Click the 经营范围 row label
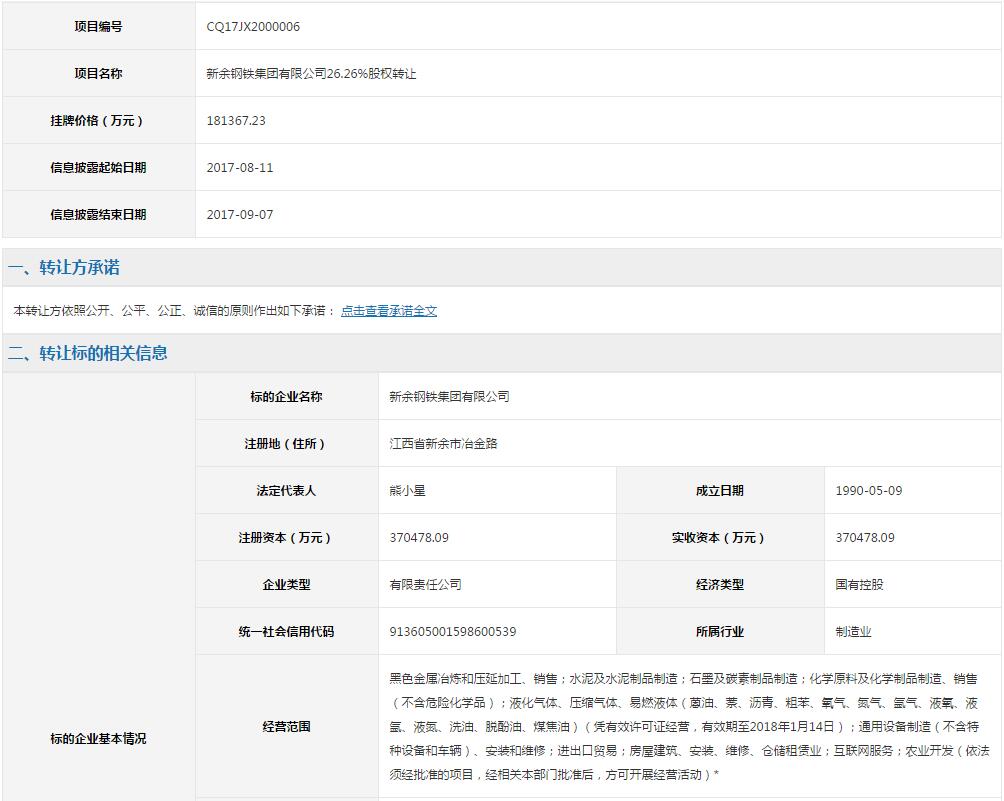 pos(286,727)
